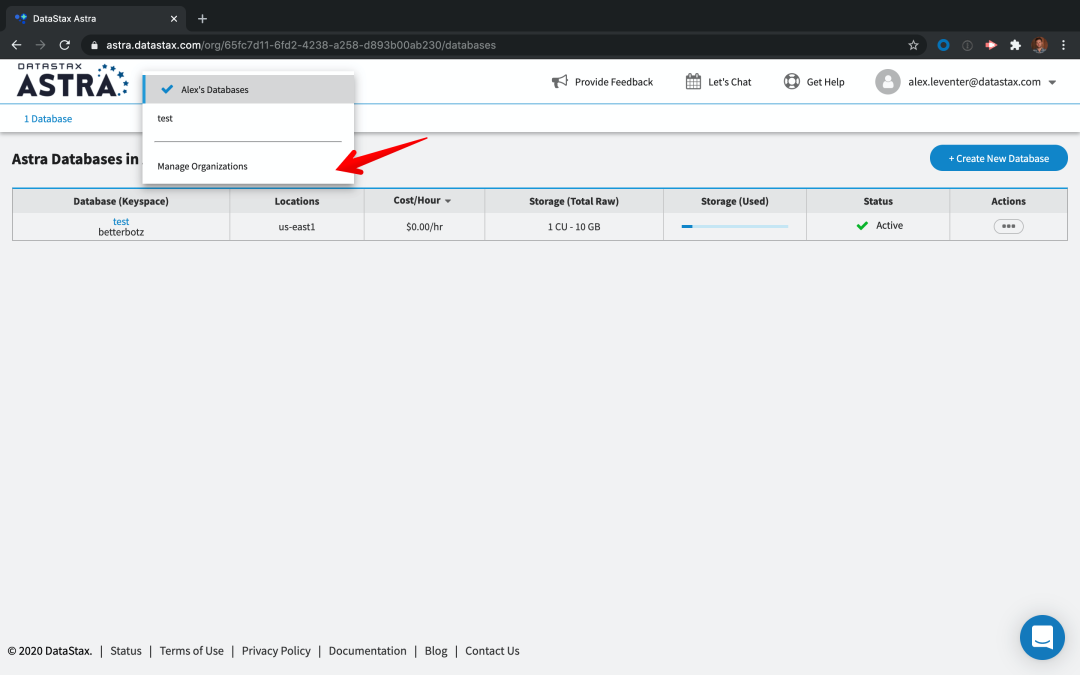Select the DataStax Astra browser tab
This screenshot has height=675, width=1080.
(x=96, y=19)
